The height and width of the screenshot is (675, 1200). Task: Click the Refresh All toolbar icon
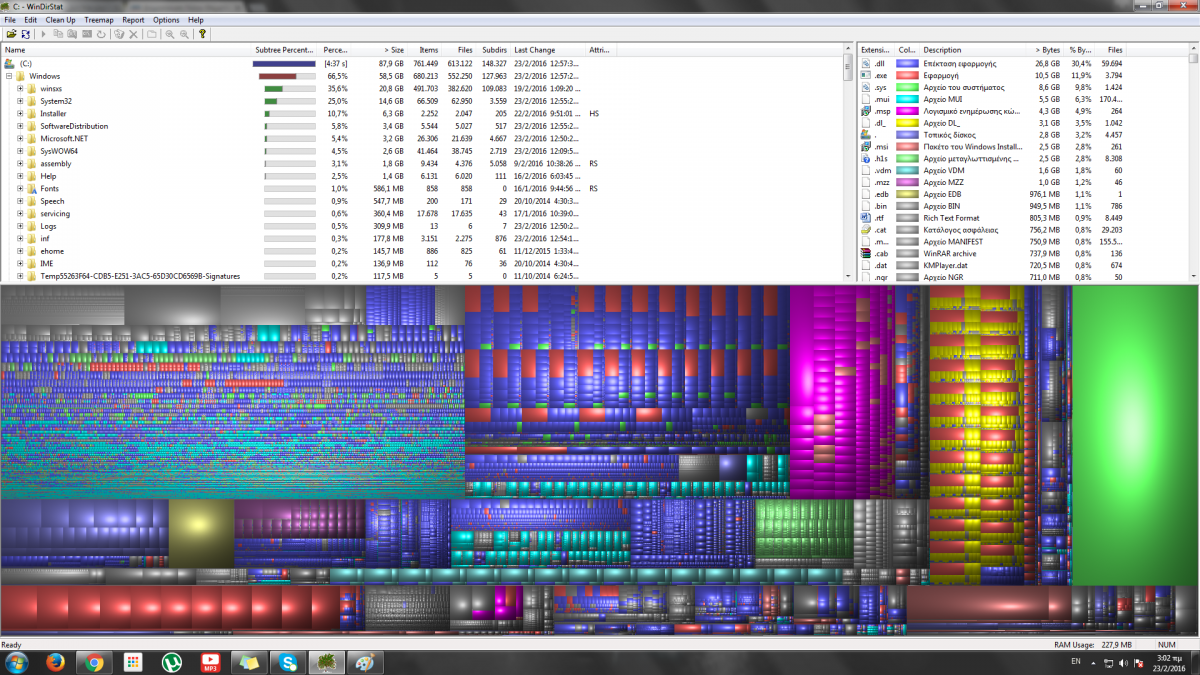pyautogui.click(x=25, y=34)
